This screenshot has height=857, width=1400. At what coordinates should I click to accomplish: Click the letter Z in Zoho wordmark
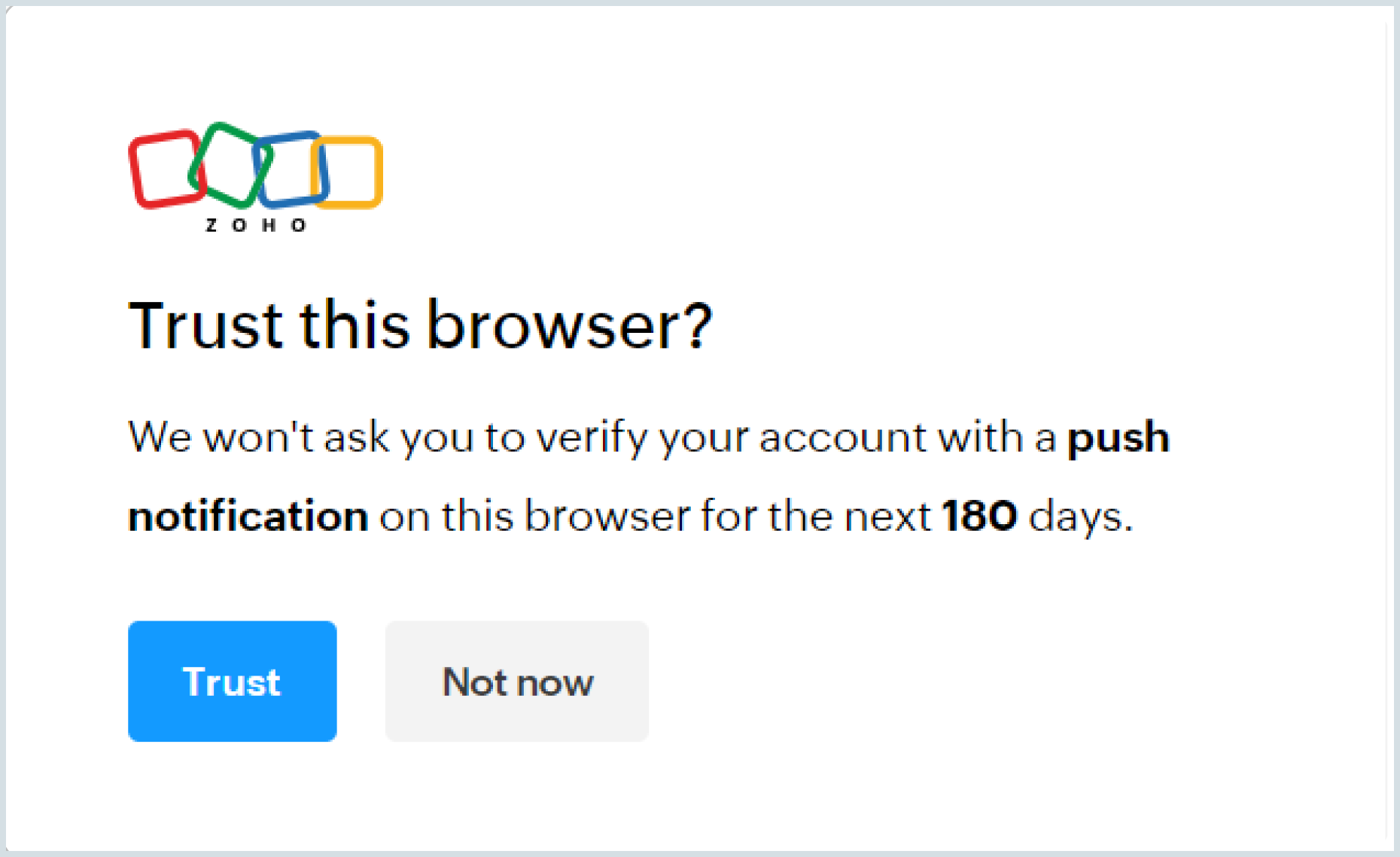click(212, 225)
